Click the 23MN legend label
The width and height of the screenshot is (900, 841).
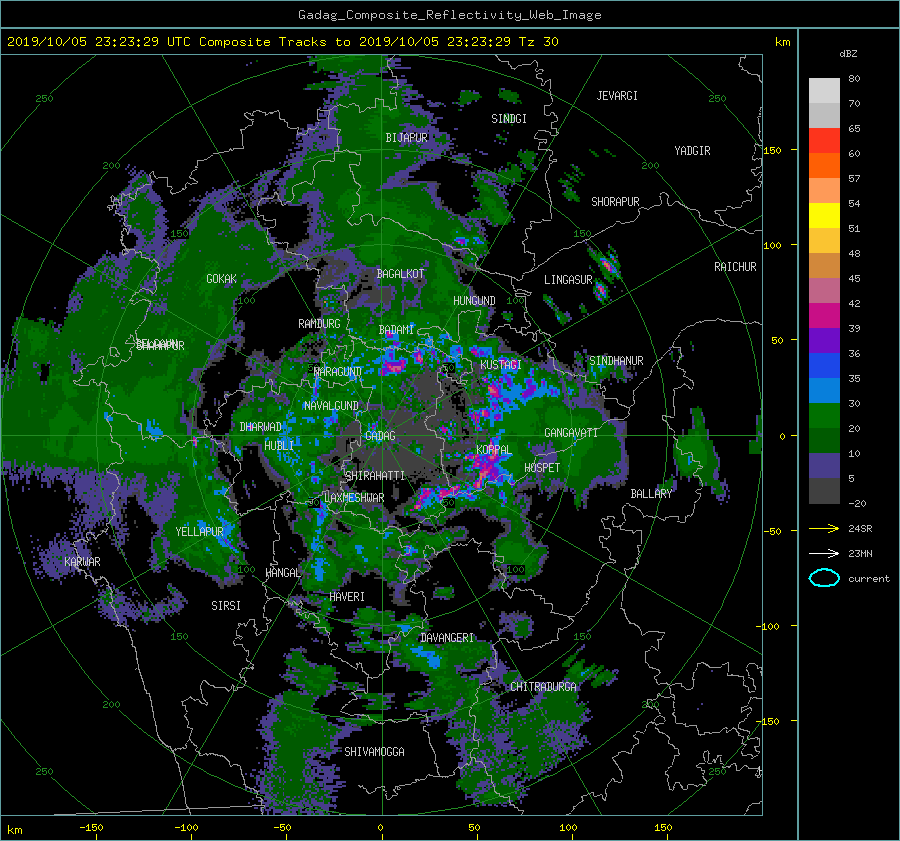tap(860, 553)
